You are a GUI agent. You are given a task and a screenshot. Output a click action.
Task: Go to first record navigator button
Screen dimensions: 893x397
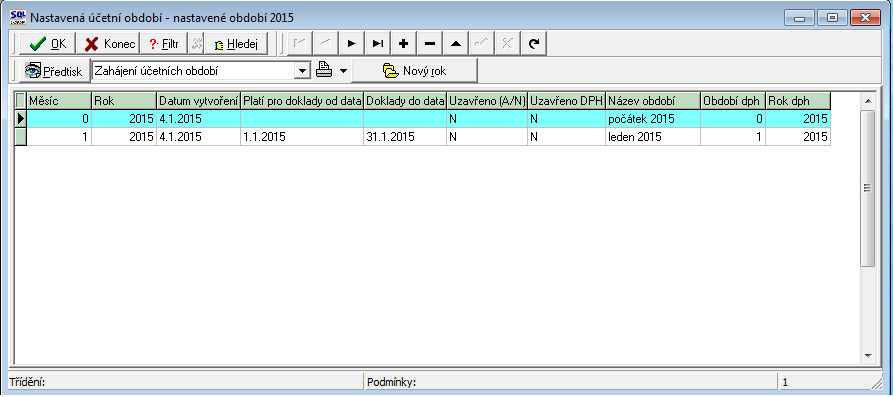(x=299, y=43)
